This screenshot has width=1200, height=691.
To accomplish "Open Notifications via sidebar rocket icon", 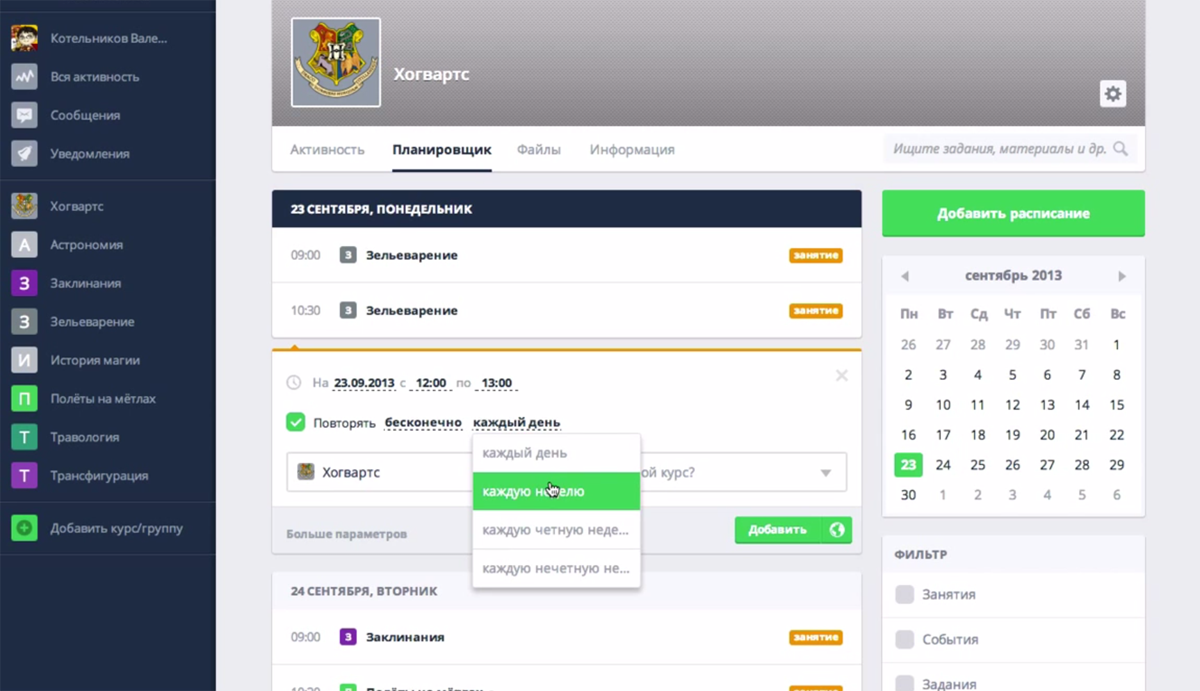I will (x=24, y=154).
